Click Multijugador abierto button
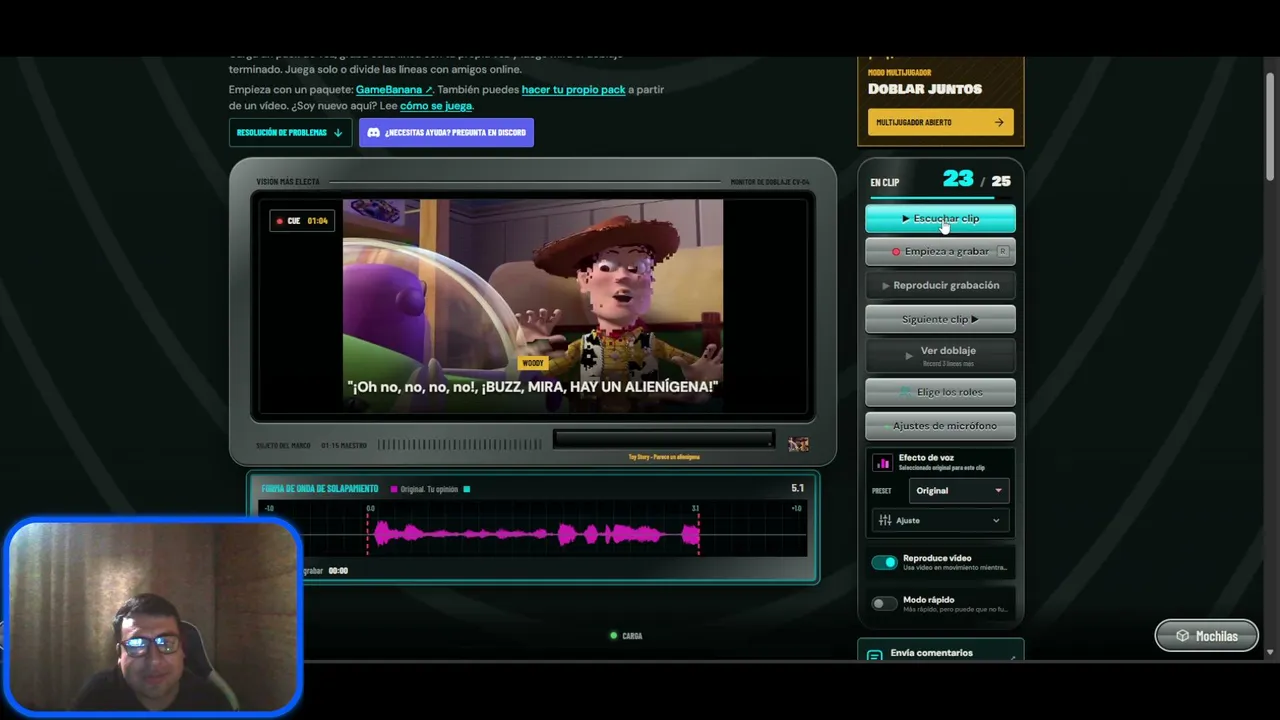Screen dimensions: 1280x720 coord(940,122)
